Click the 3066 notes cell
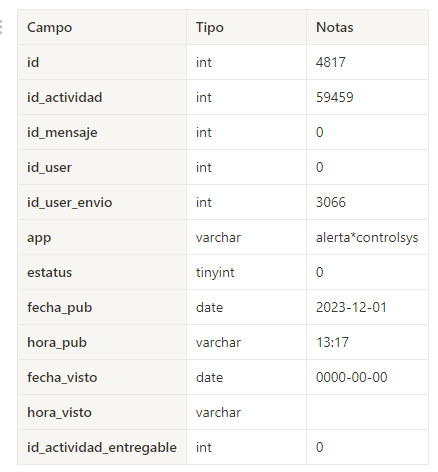 367,202
